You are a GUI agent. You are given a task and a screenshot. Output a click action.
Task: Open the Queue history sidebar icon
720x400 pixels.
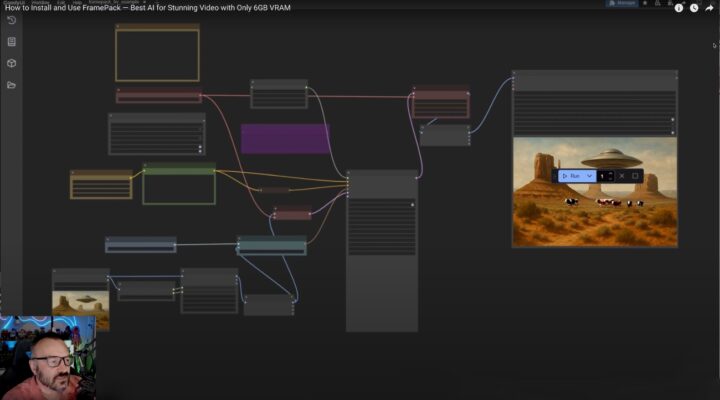[11, 20]
